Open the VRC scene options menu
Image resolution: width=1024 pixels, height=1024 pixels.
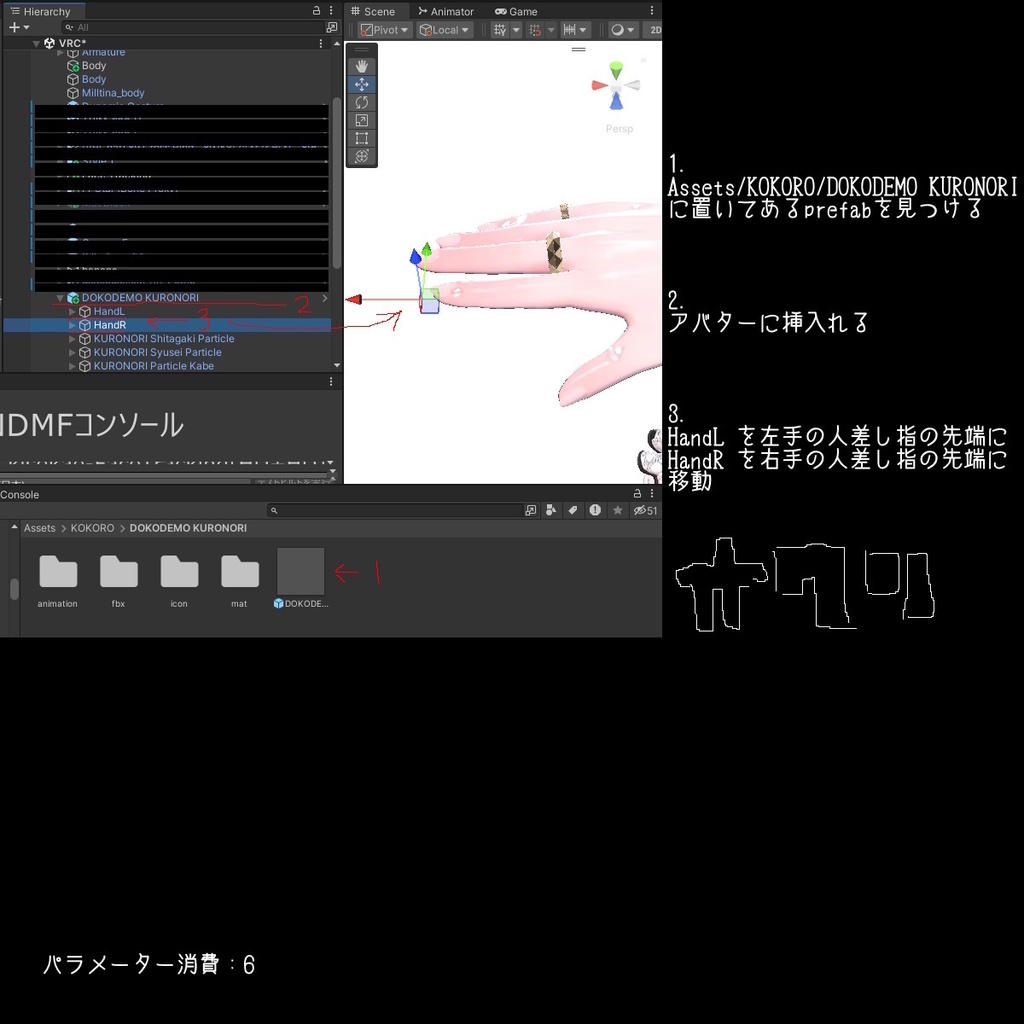[x=321, y=43]
